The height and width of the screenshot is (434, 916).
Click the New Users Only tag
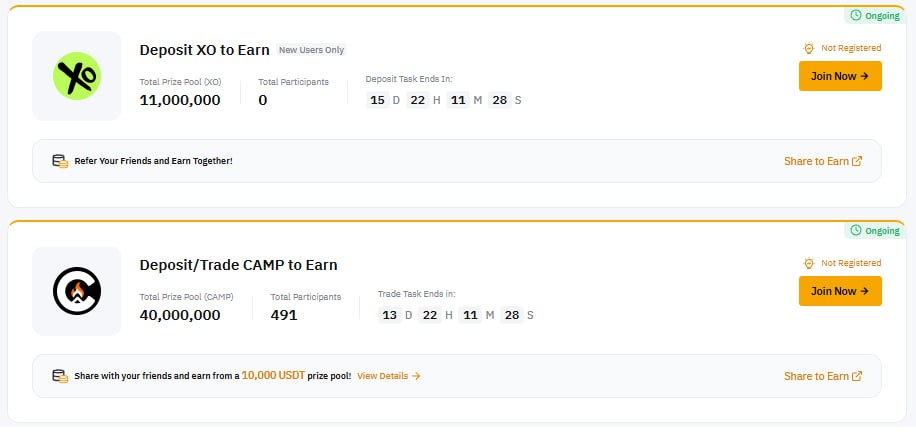coord(311,50)
